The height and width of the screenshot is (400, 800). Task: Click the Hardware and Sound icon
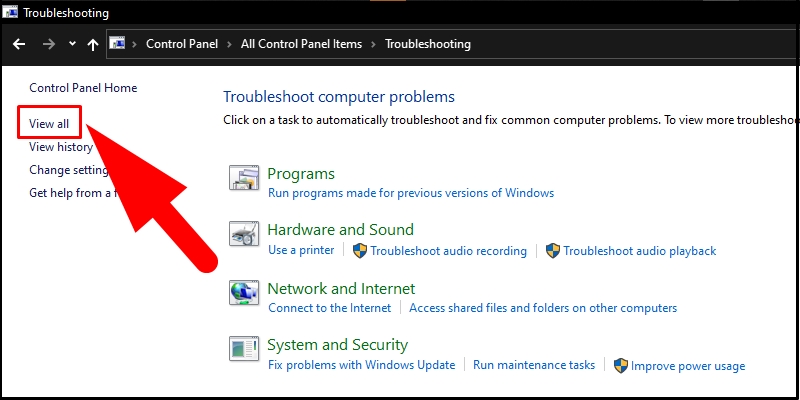[244, 234]
